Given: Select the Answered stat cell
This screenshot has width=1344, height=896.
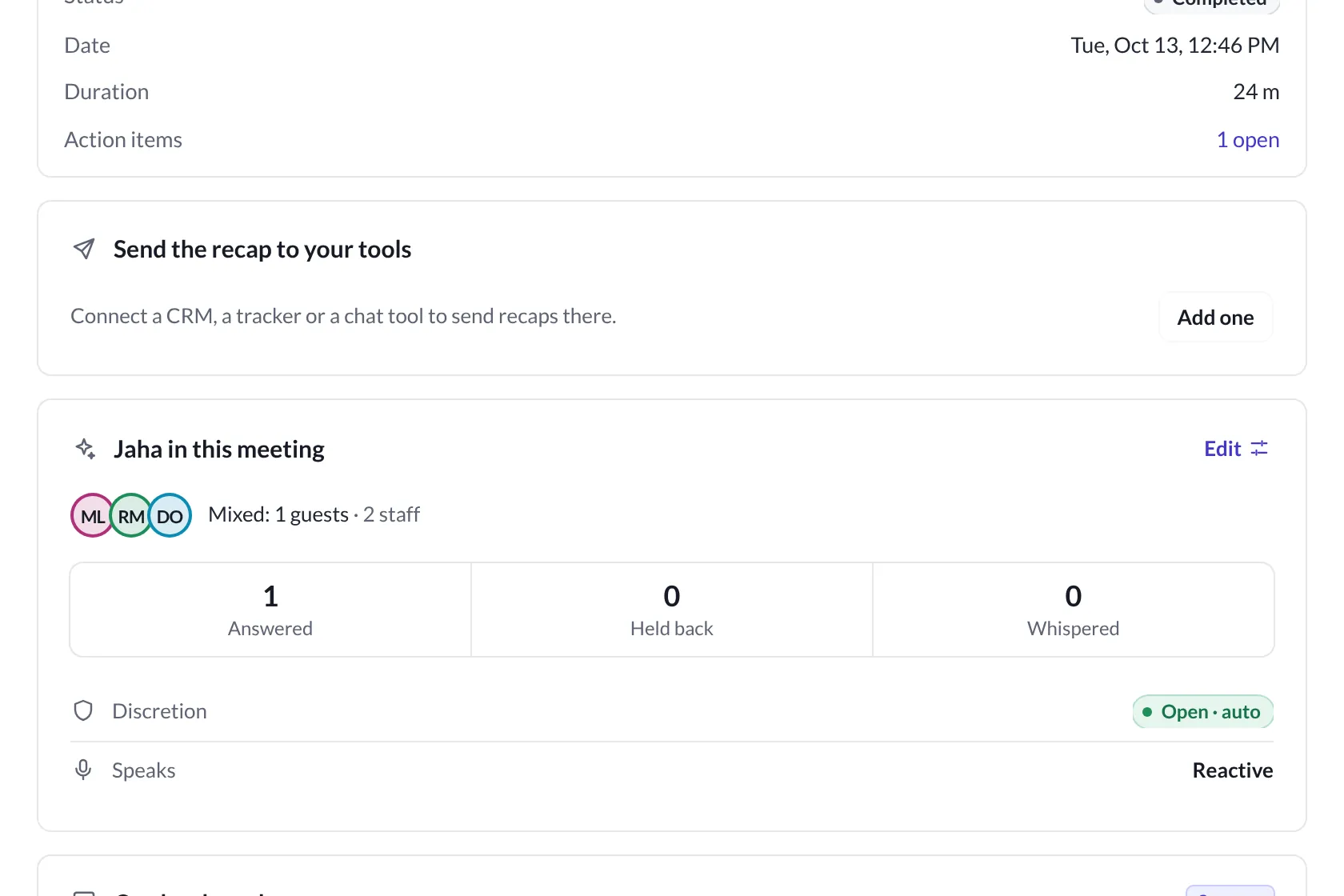Looking at the screenshot, I should 270,610.
